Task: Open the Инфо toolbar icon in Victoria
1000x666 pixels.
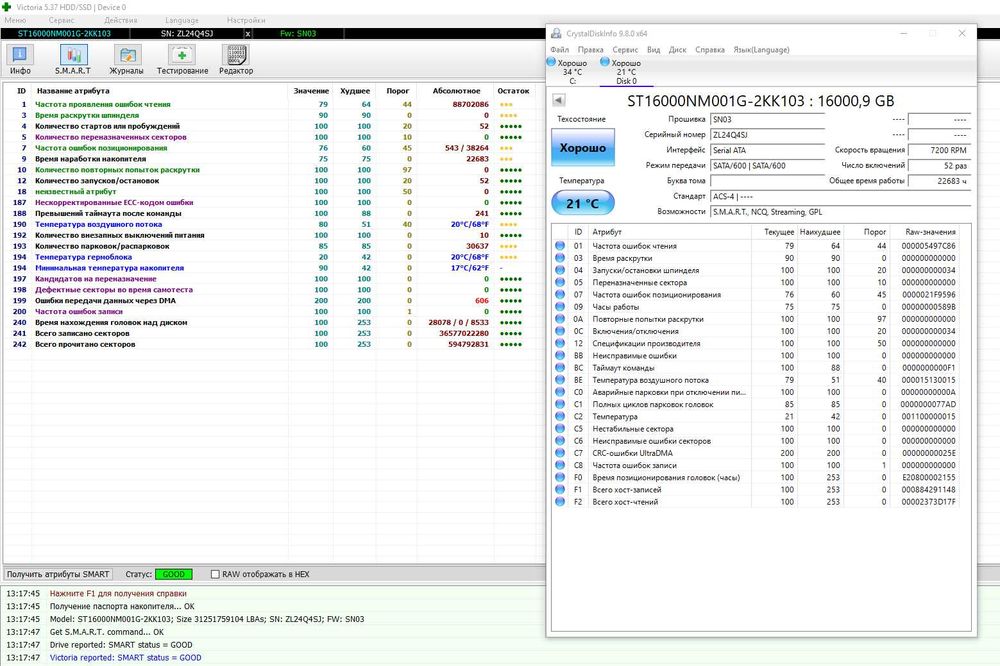Action: [20, 60]
